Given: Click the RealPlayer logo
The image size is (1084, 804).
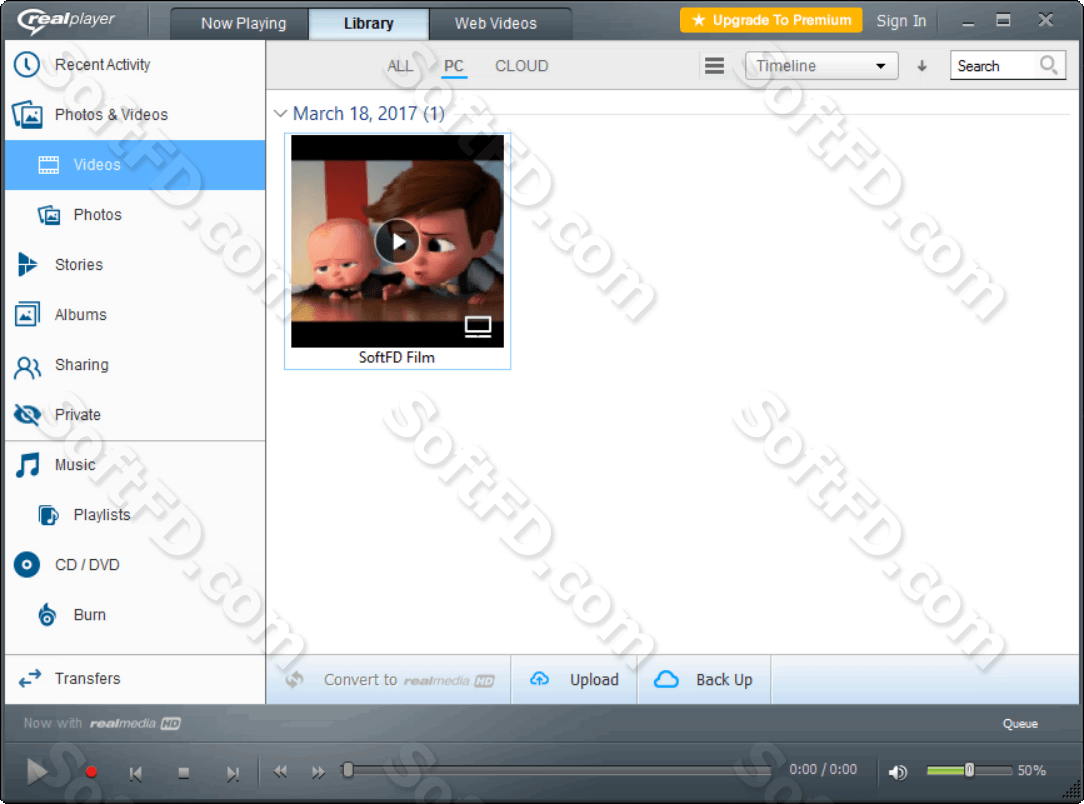Looking at the screenshot, I should coord(66,20).
